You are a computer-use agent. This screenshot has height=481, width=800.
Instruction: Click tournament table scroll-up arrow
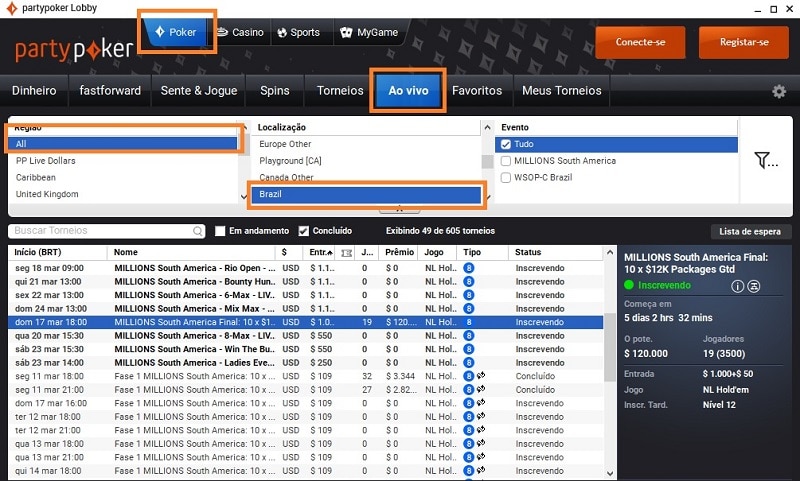click(x=610, y=252)
